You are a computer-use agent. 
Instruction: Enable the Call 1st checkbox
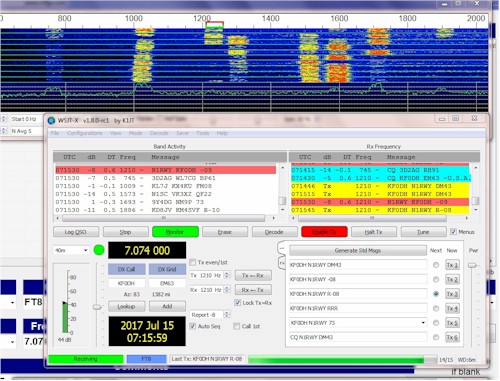(x=237, y=326)
